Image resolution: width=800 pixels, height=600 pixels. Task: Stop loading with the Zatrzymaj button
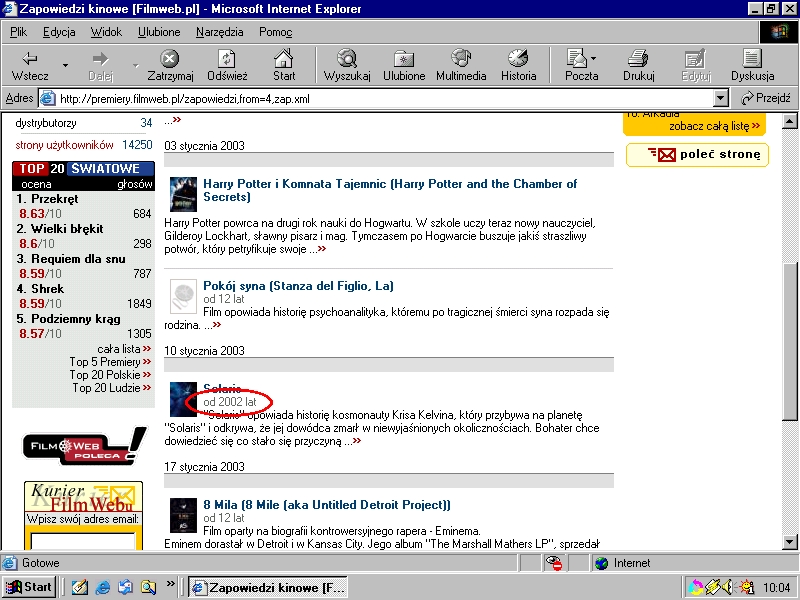coord(170,65)
